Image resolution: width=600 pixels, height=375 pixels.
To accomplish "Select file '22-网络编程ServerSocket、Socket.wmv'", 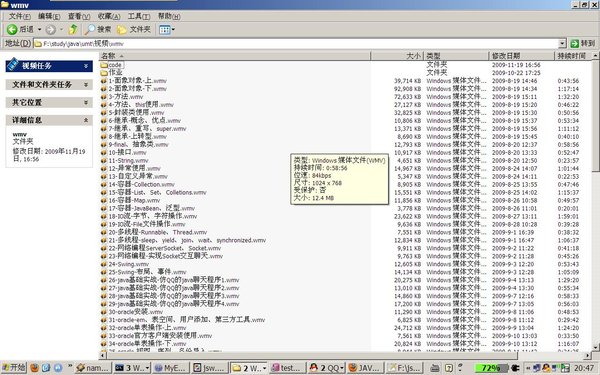I will pyautogui.click(x=165, y=248).
